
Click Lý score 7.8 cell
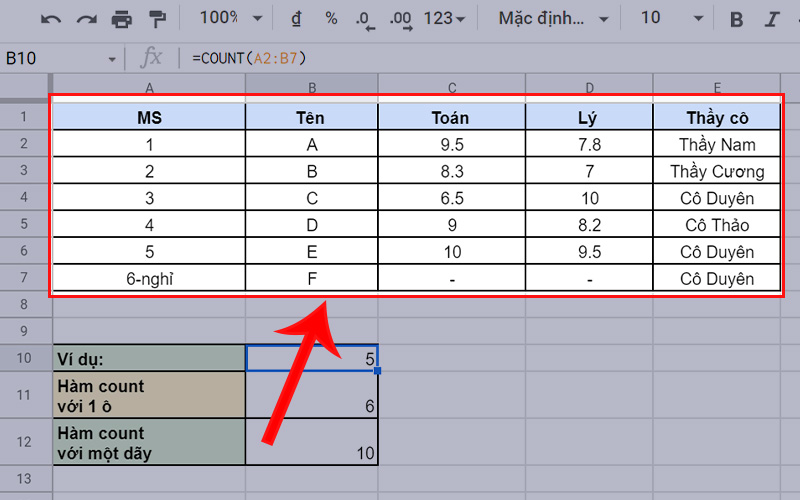point(589,144)
